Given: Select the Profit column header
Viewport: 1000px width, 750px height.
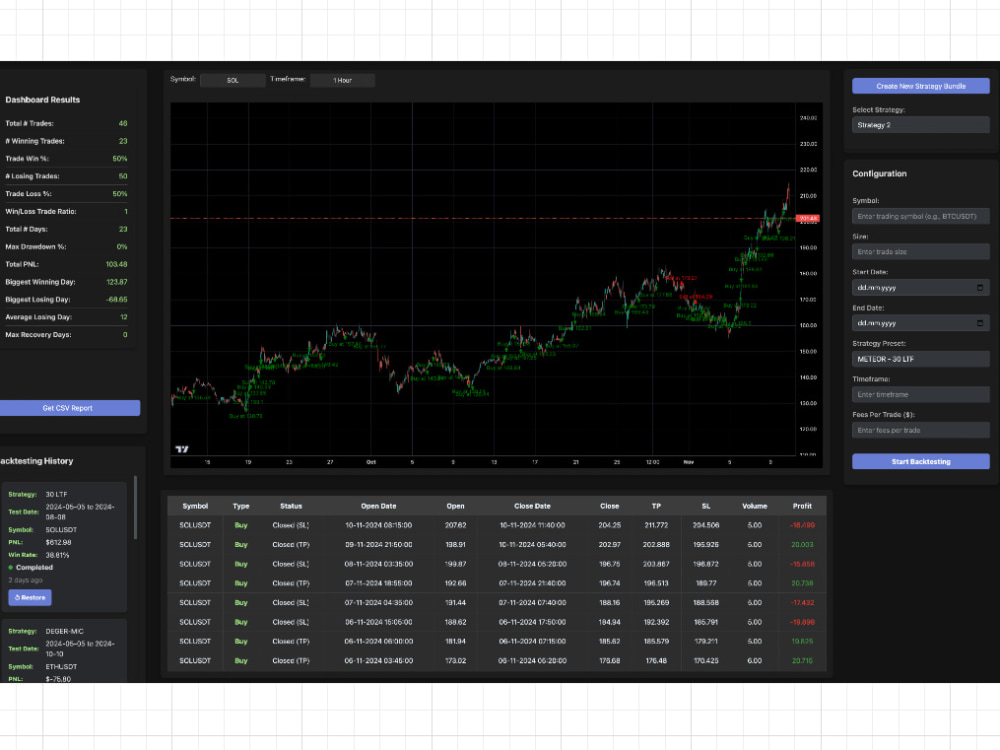Looking at the screenshot, I should click(x=802, y=506).
